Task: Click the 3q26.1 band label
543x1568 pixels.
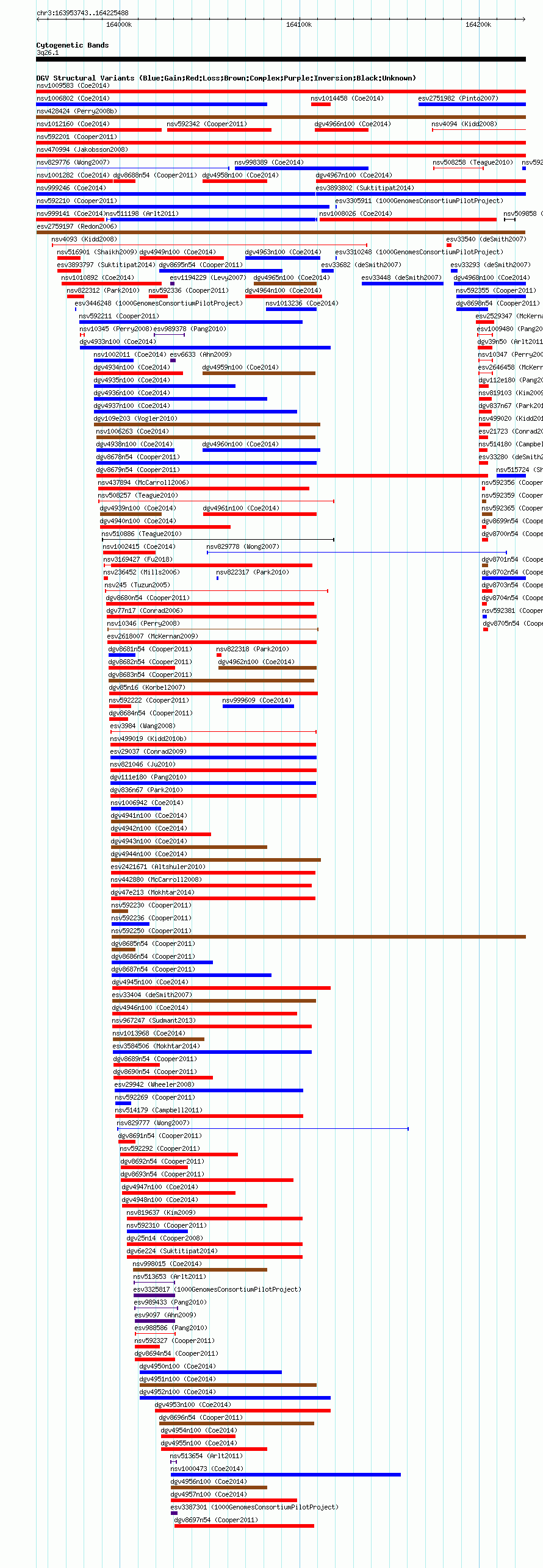Action: click(x=48, y=52)
